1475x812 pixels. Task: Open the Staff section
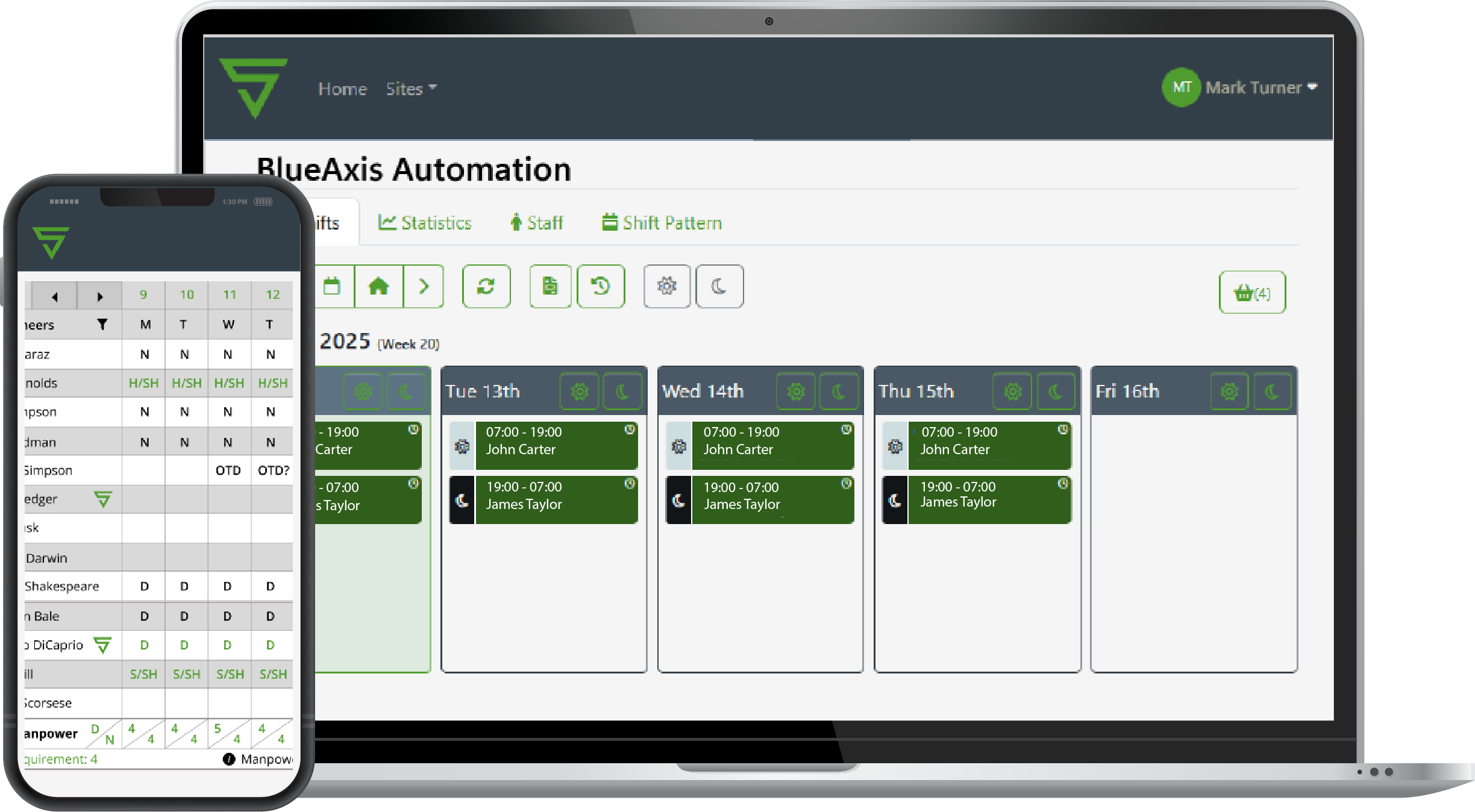[537, 223]
